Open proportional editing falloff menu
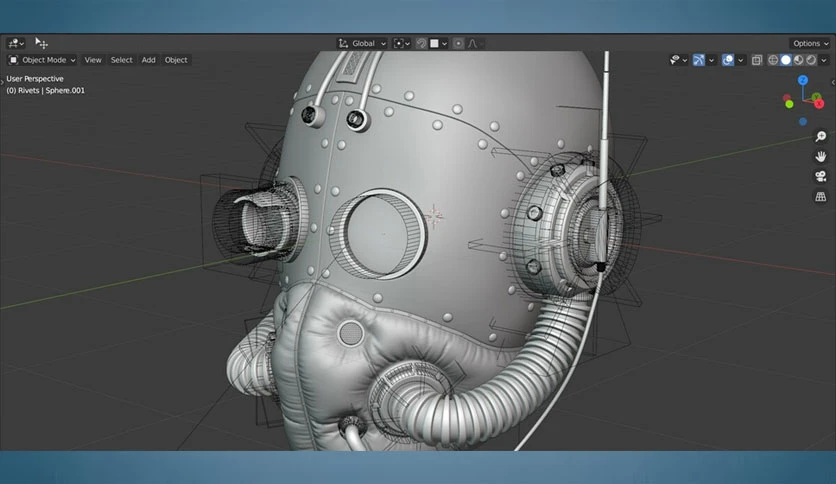 pos(475,43)
